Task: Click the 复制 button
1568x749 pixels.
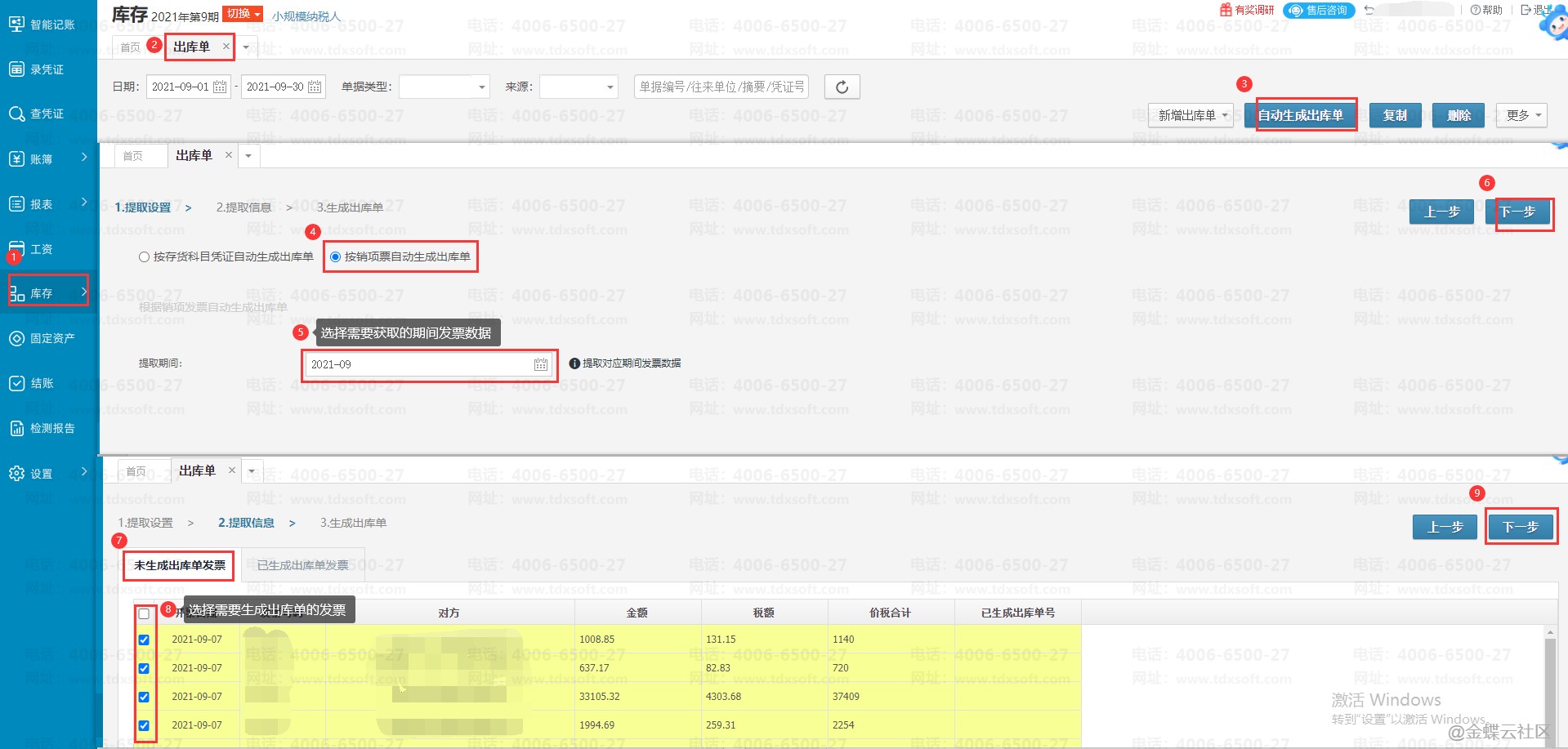Action: (x=1395, y=115)
